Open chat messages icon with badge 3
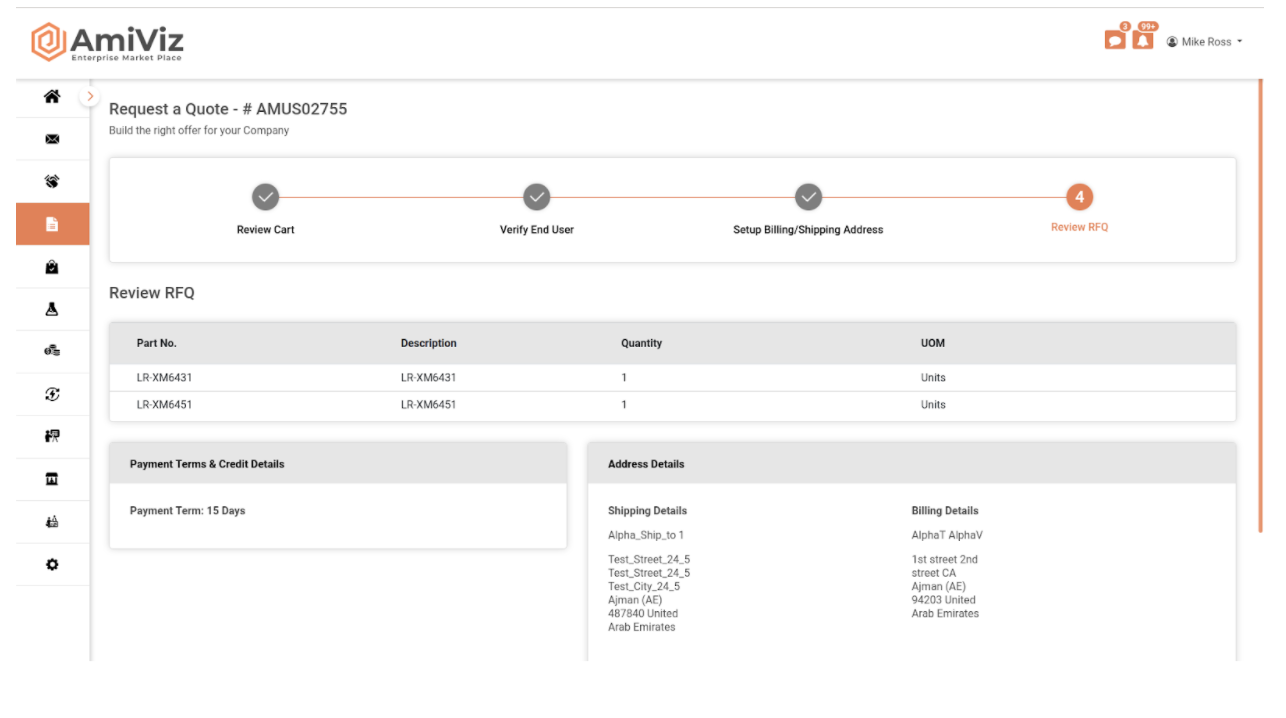 pyautogui.click(x=1115, y=40)
